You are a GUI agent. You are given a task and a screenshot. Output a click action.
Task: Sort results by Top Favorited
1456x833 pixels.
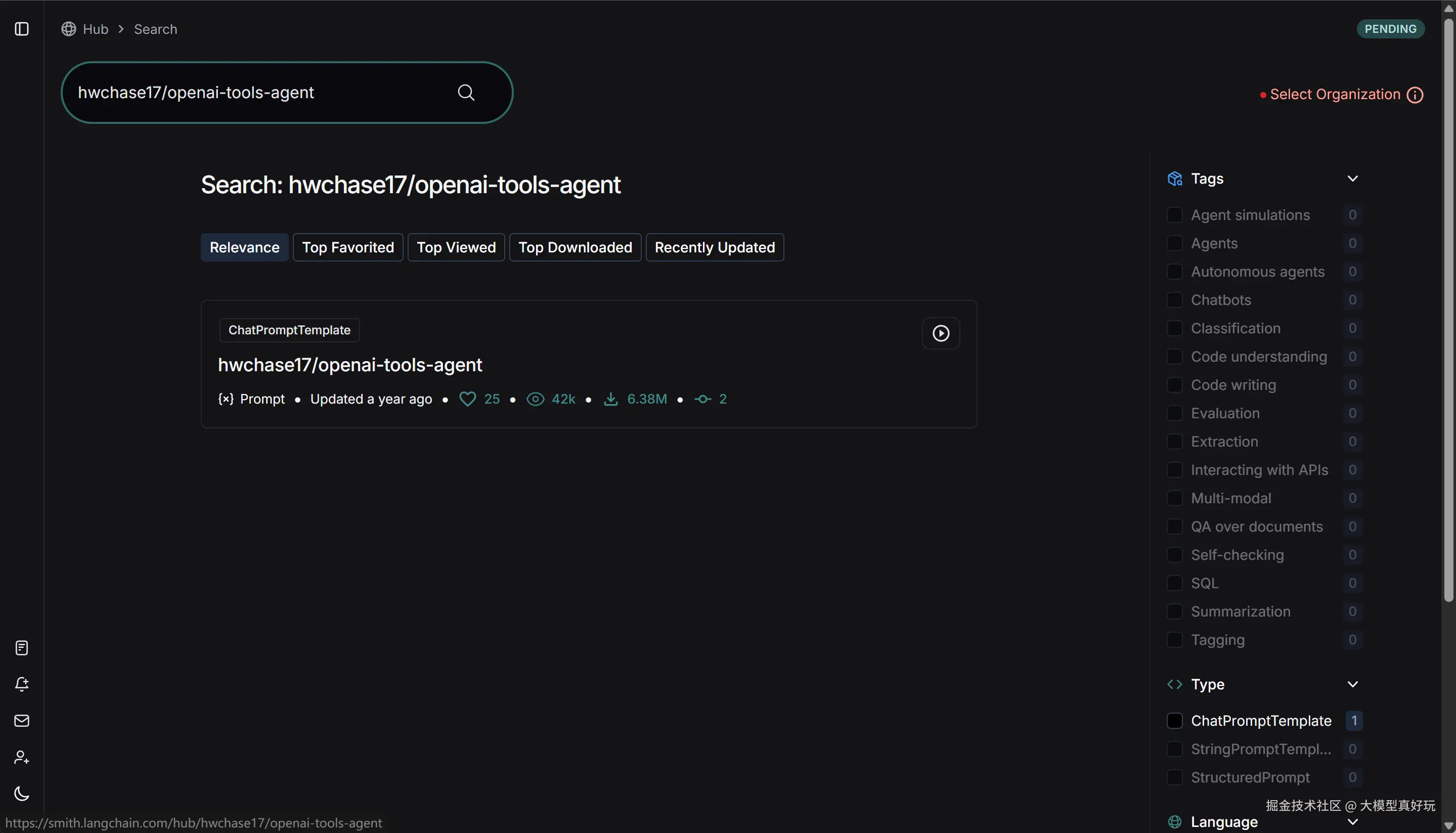pos(348,247)
